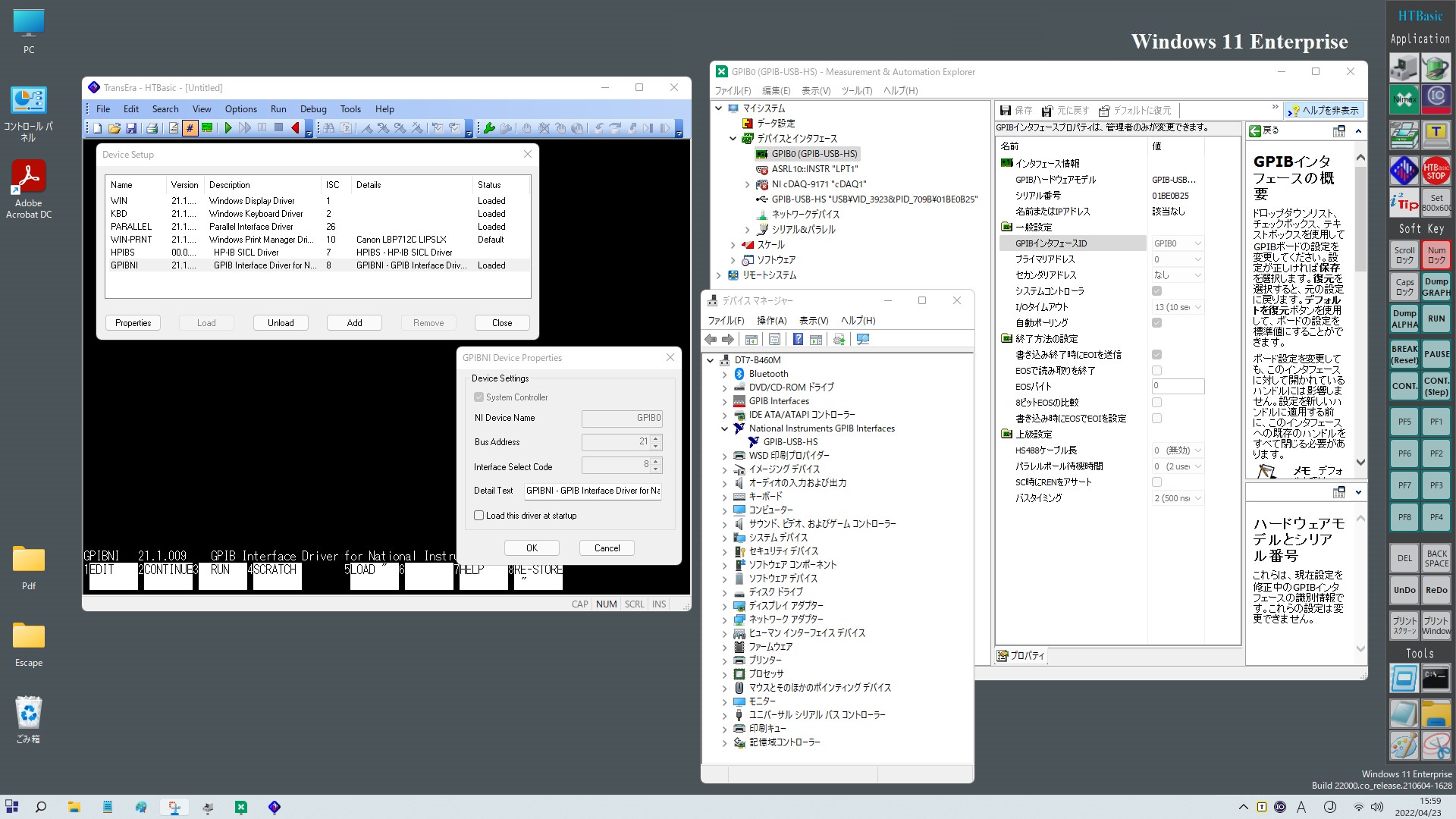Enable 書き込み時にEOSでEOIを設定 checkbox
1456x819 pixels.
(x=1156, y=419)
